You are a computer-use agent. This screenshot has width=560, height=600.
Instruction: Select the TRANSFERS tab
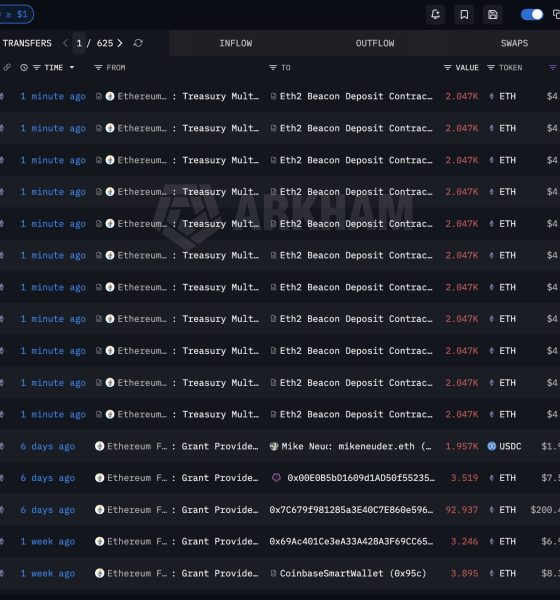(27, 43)
